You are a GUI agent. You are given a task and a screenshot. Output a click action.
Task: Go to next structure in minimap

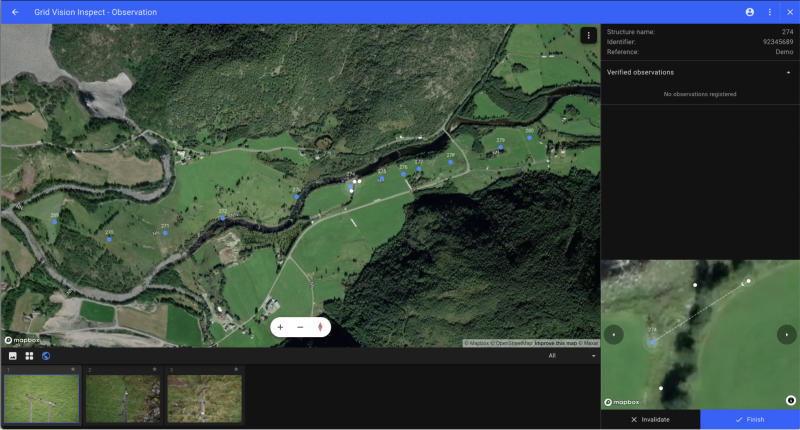click(x=786, y=335)
